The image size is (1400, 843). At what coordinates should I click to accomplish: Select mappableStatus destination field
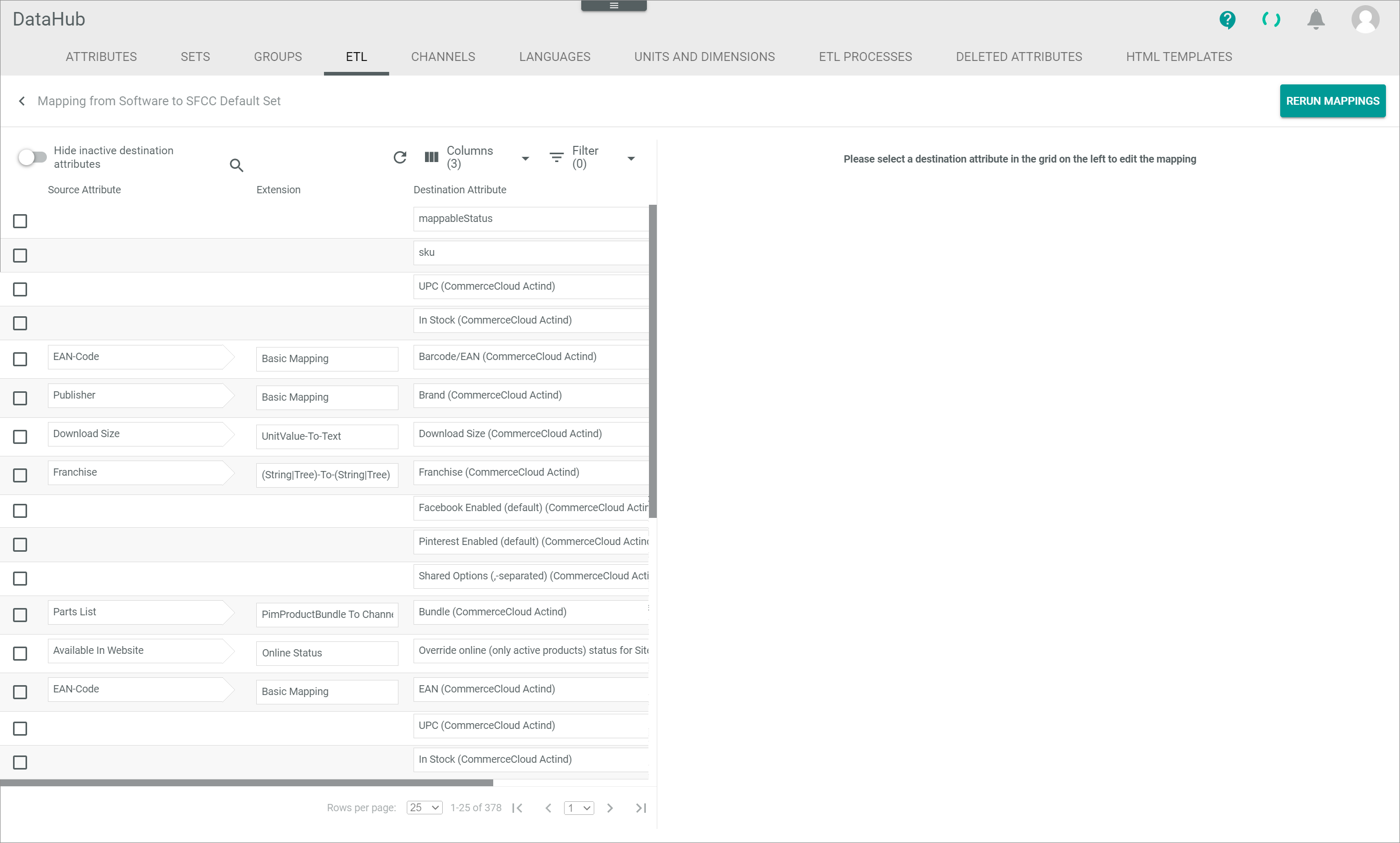[531, 219]
